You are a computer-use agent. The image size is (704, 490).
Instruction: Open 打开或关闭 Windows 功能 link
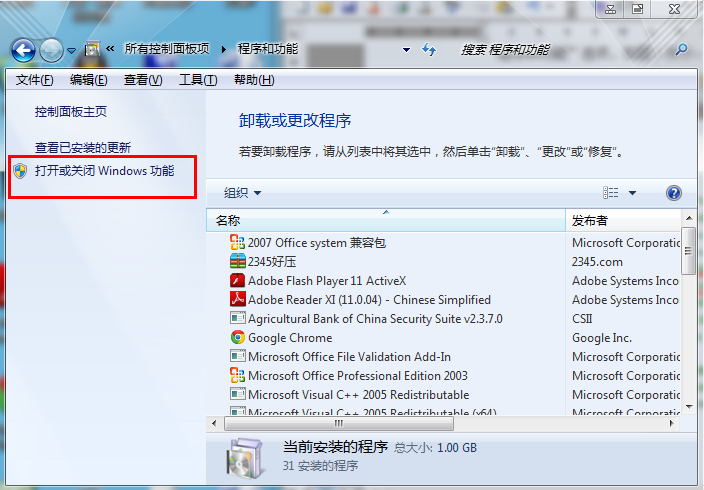[104, 171]
